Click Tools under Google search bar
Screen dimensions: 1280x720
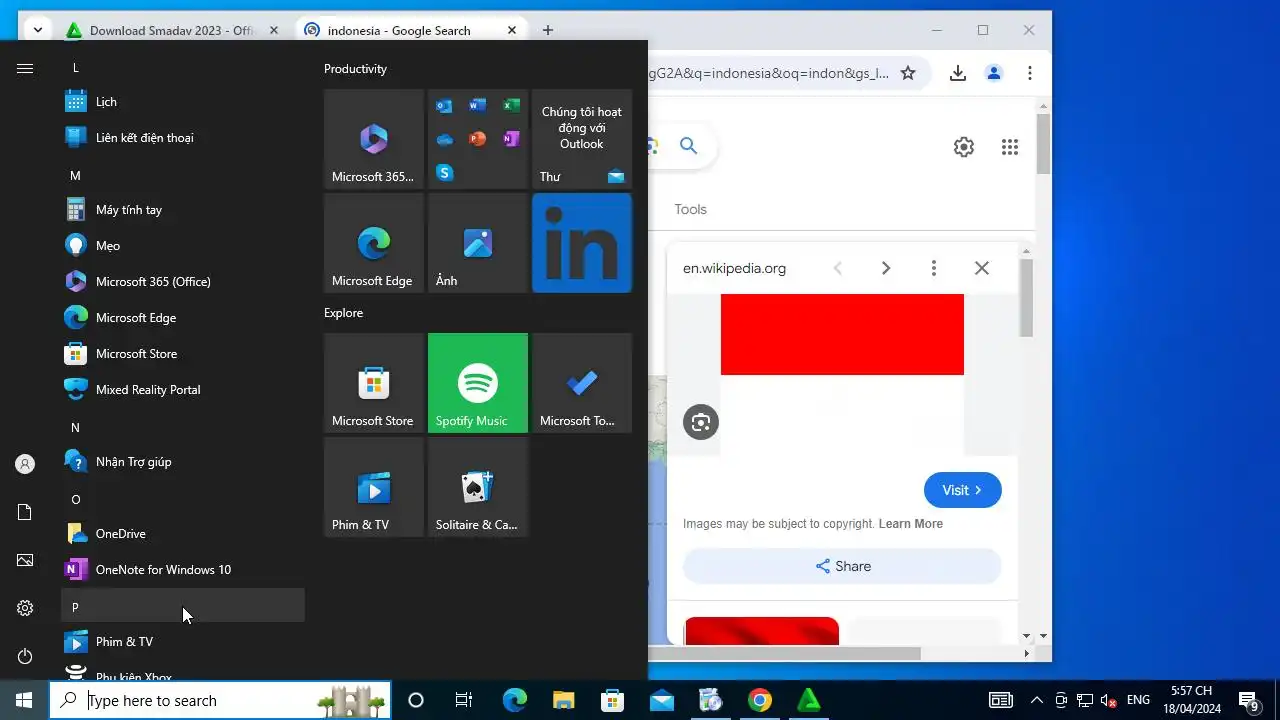click(x=690, y=209)
